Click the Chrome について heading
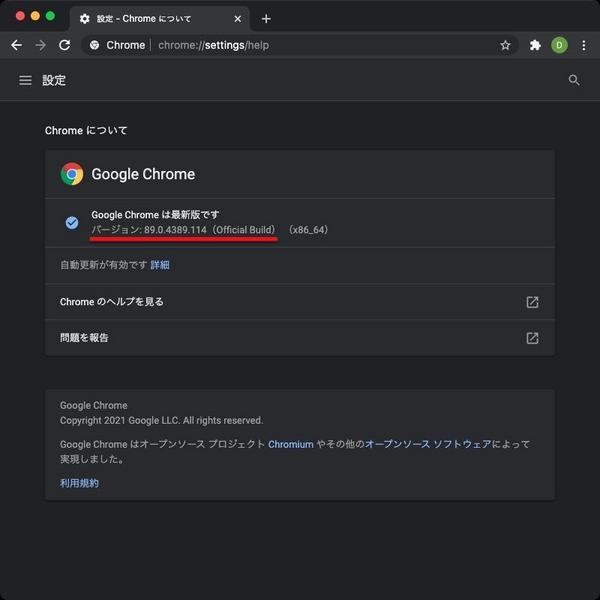Image resolution: width=600 pixels, height=600 pixels. click(86, 130)
